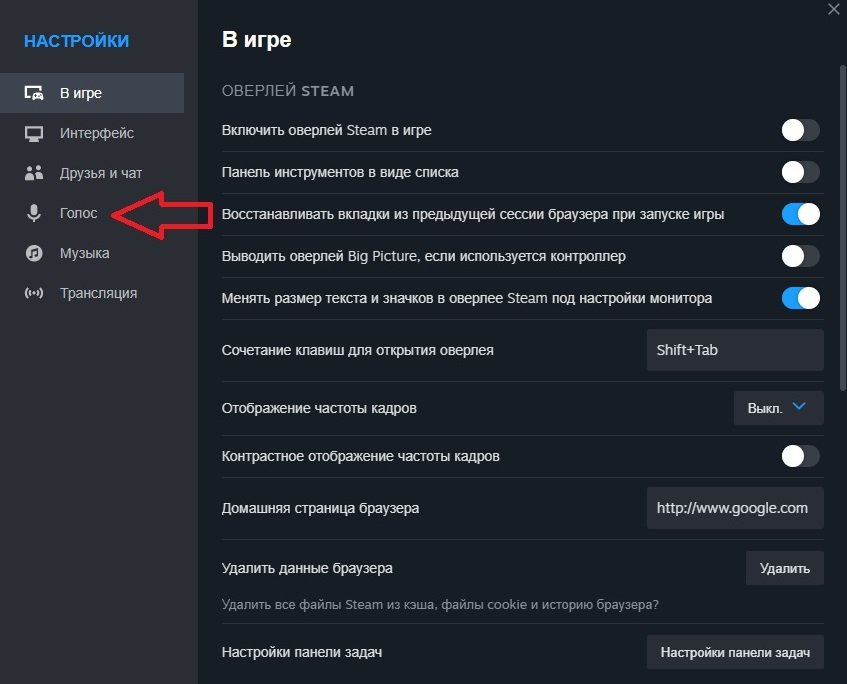Enable the Steam overlay in-game toggle

[x=800, y=130]
